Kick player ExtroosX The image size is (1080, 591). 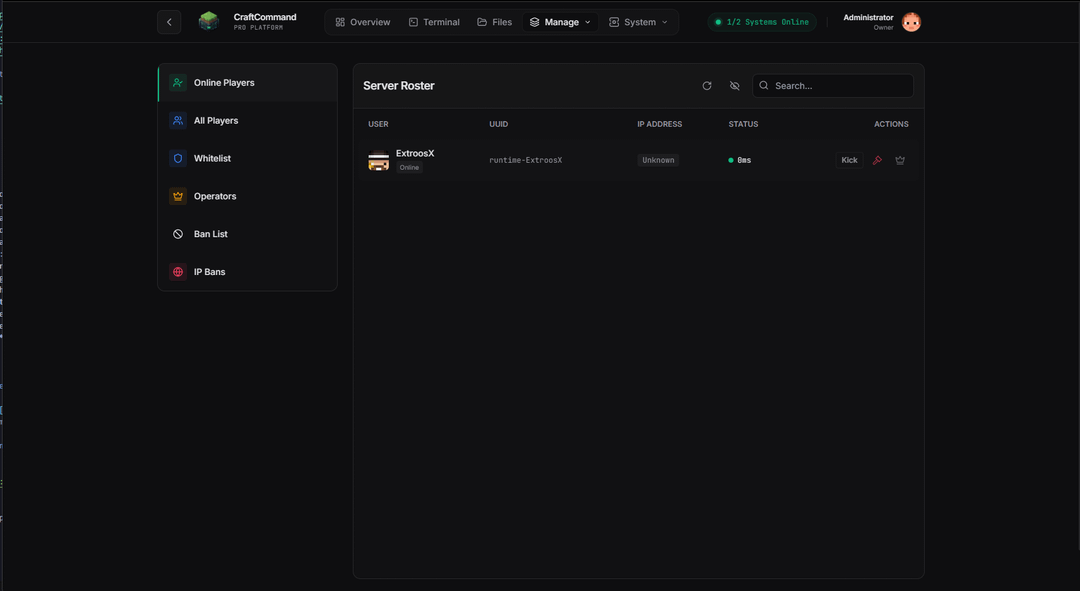tap(849, 160)
